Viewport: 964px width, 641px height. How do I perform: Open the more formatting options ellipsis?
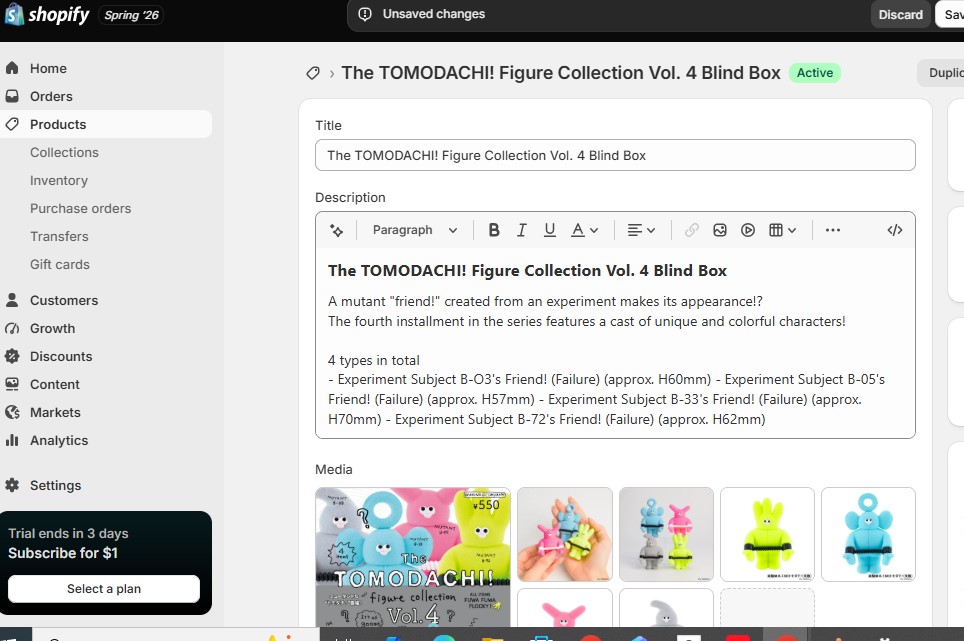832,230
